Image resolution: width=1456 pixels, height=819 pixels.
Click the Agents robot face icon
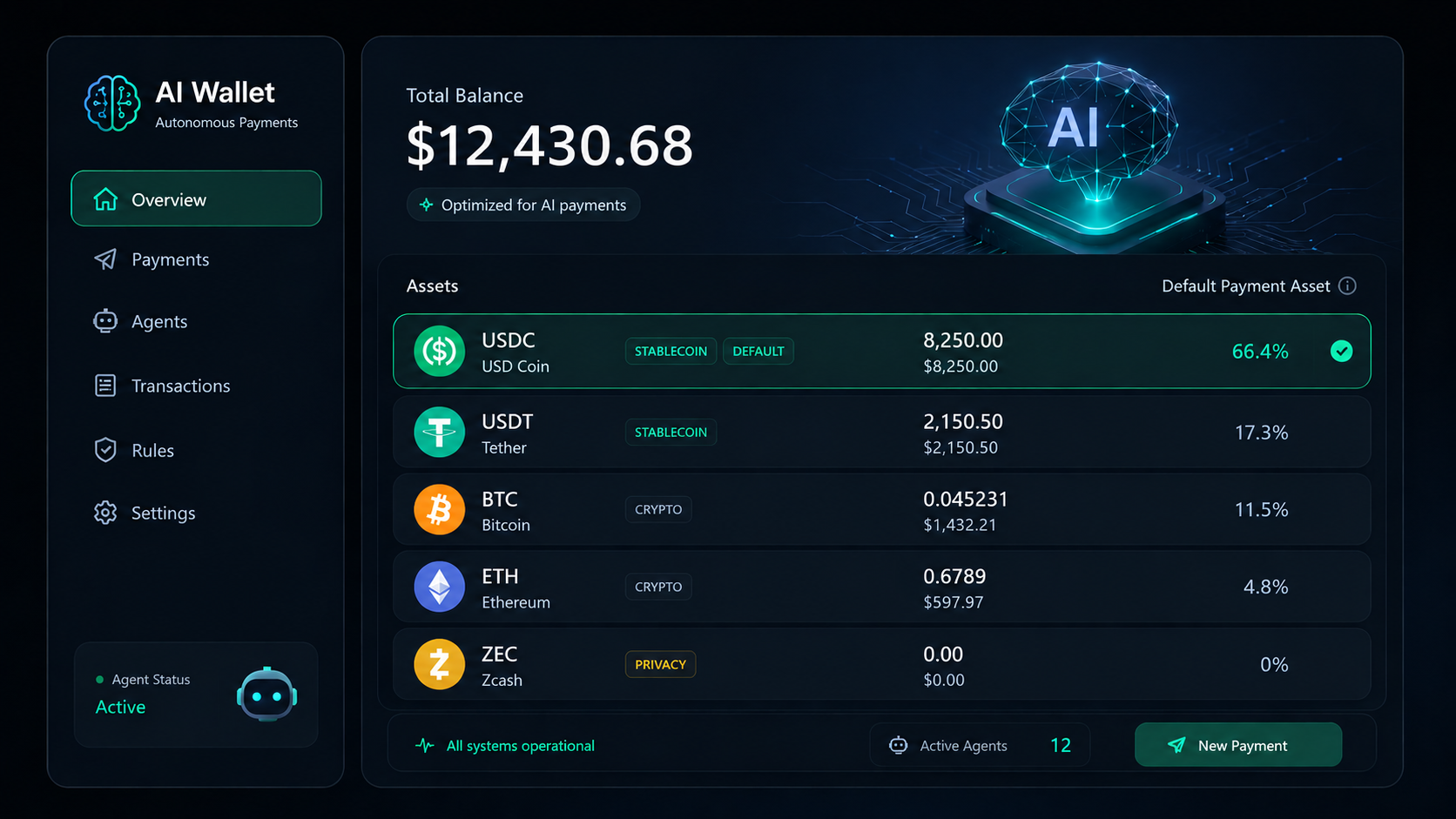pos(105,321)
